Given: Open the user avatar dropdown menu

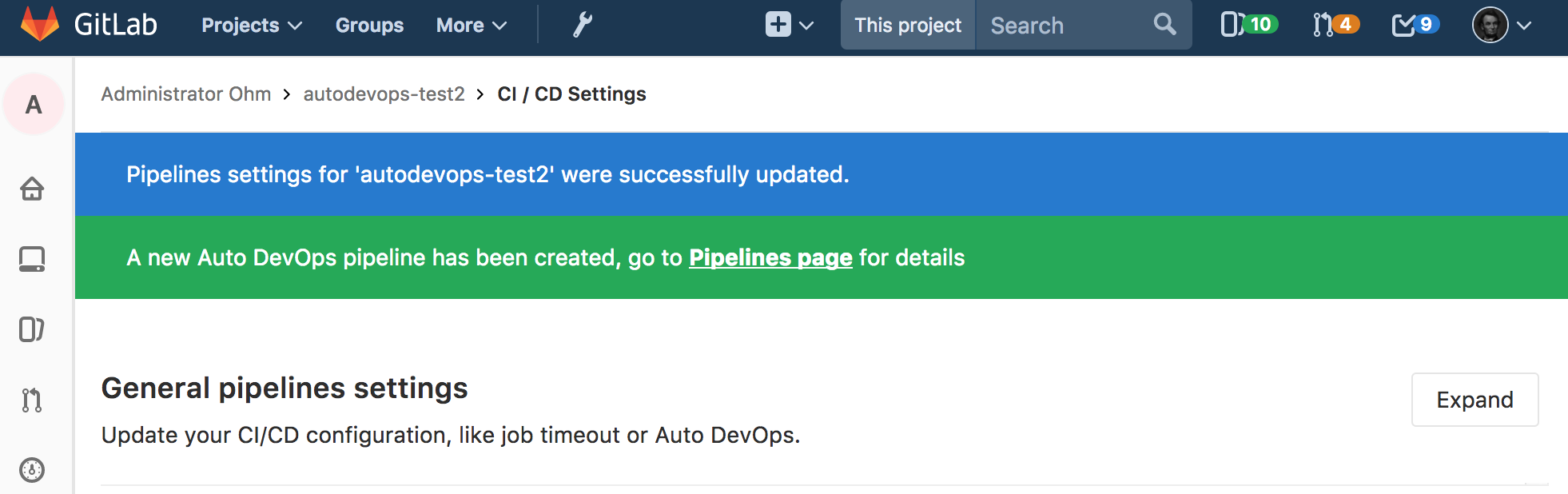Looking at the screenshot, I should pyautogui.click(x=1501, y=25).
